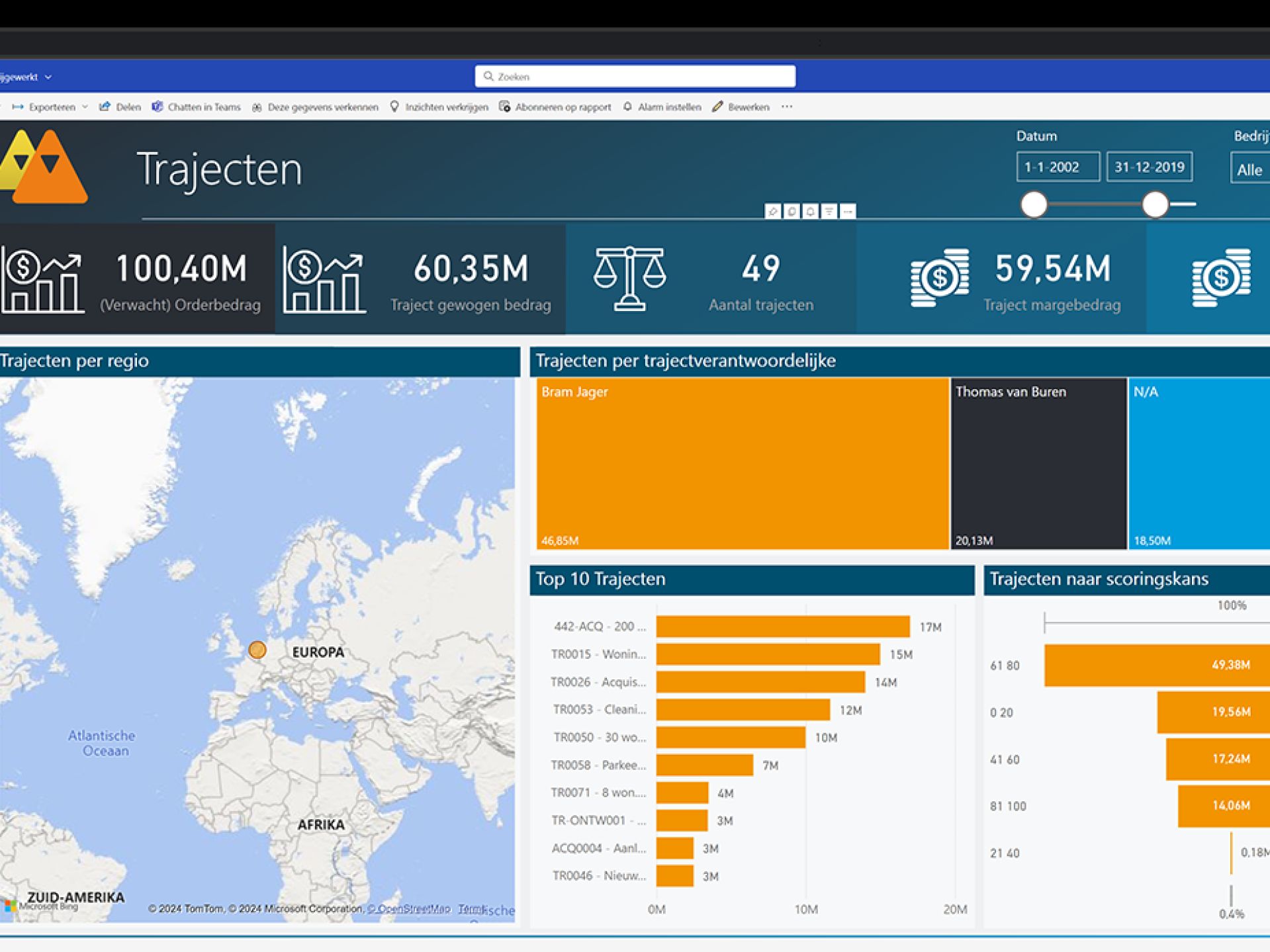Click the Bewerken pencil icon
This screenshot has width=1270, height=952.
click(x=717, y=107)
